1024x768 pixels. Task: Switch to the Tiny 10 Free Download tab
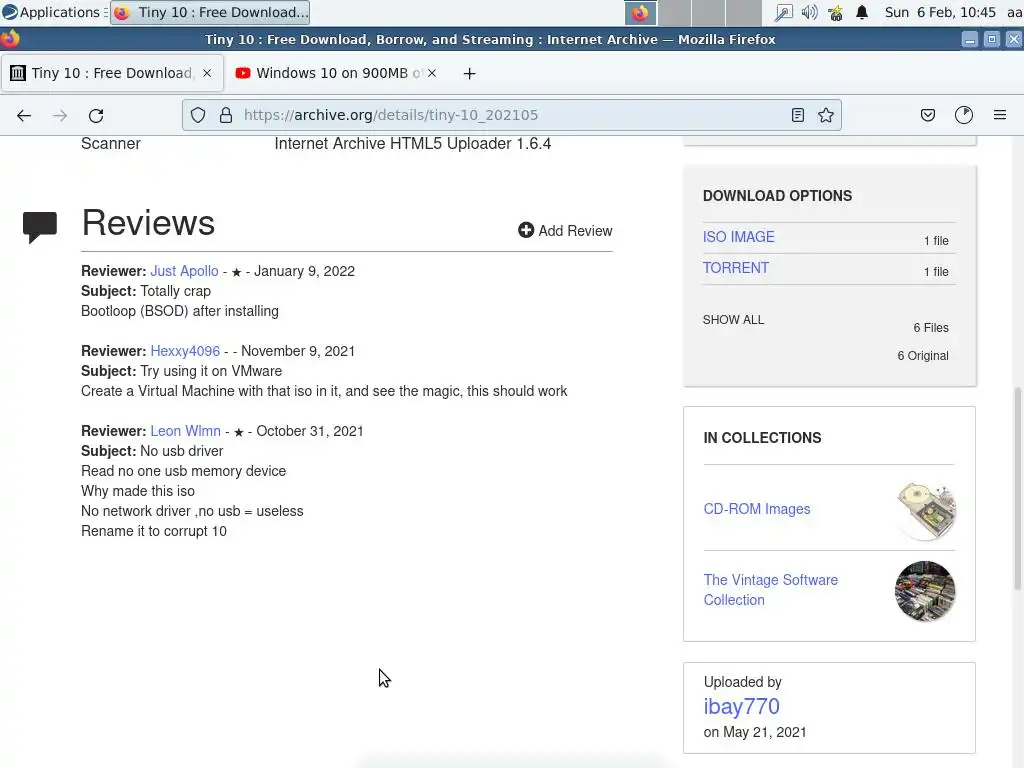(x=112, y=73)
